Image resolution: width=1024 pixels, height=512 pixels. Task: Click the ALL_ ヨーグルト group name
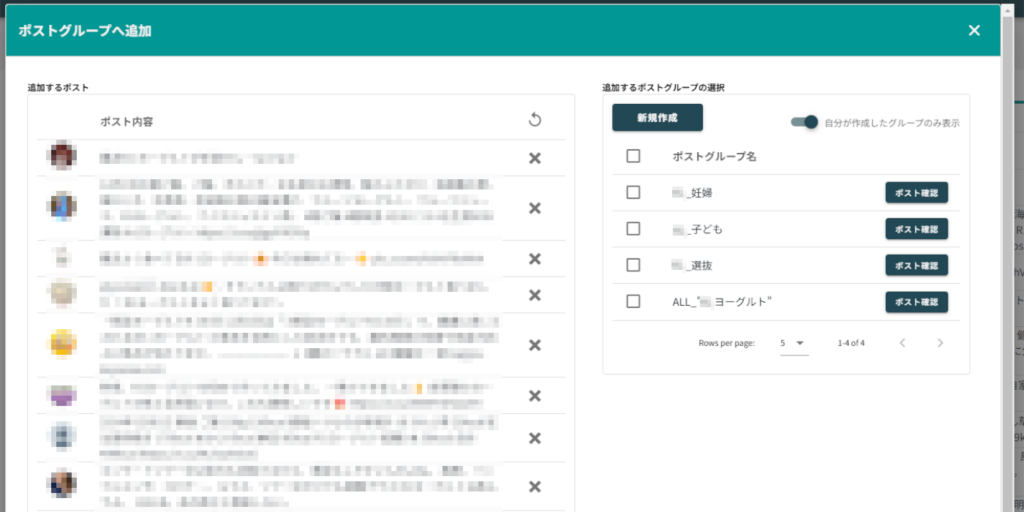722,302
